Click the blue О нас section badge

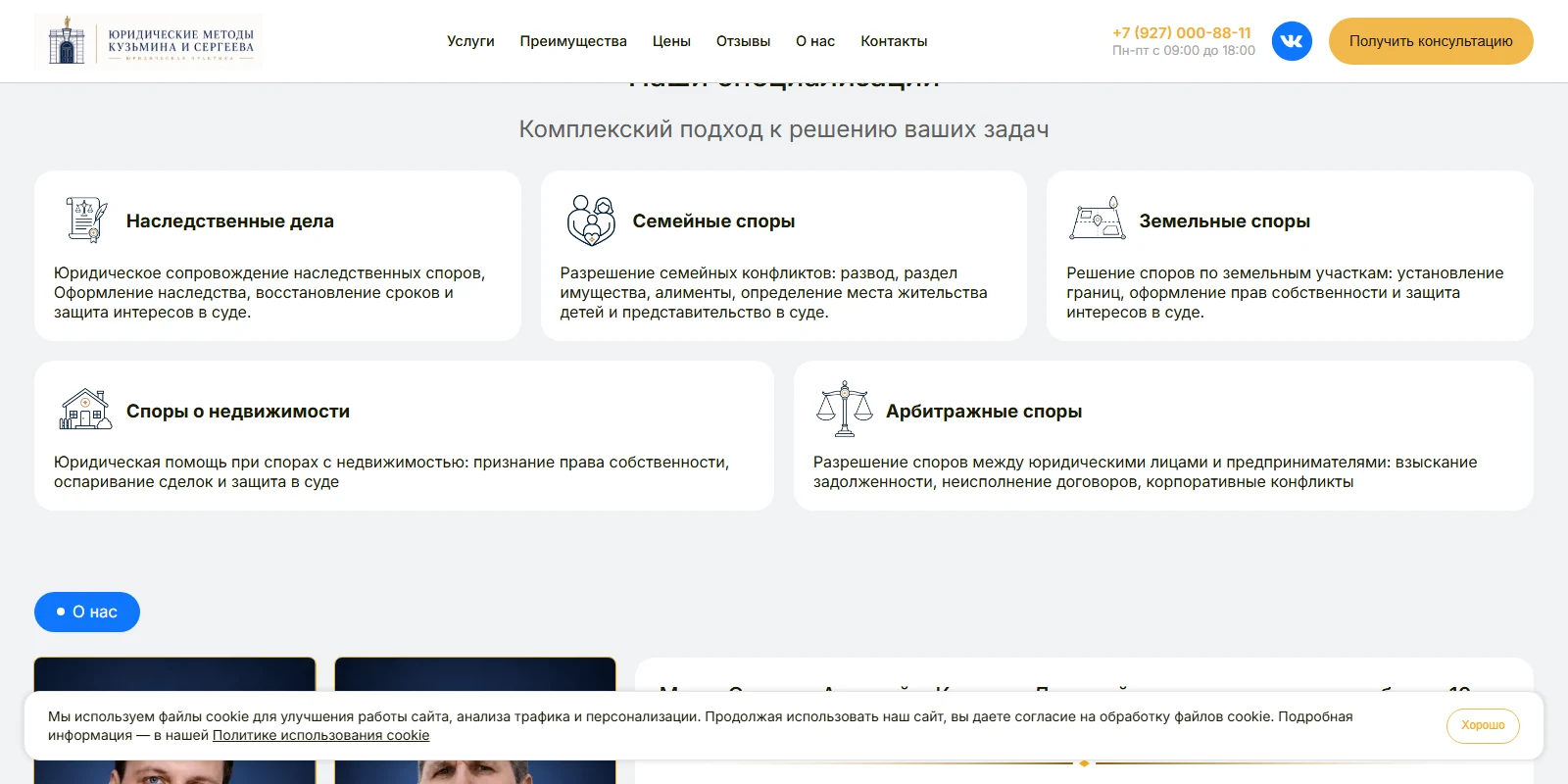click(87, 612)
